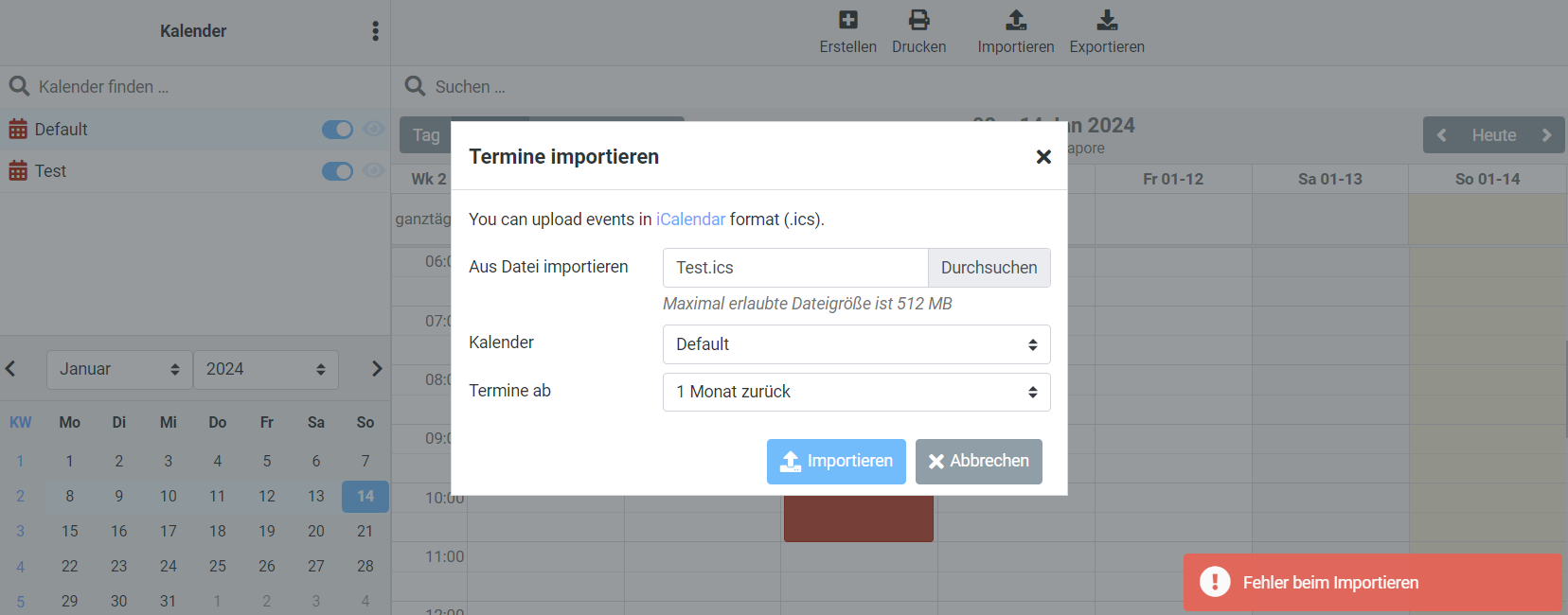Open the Kalender three-dot options menu
Screen dimensions: 1568x615
click(375, 31)
